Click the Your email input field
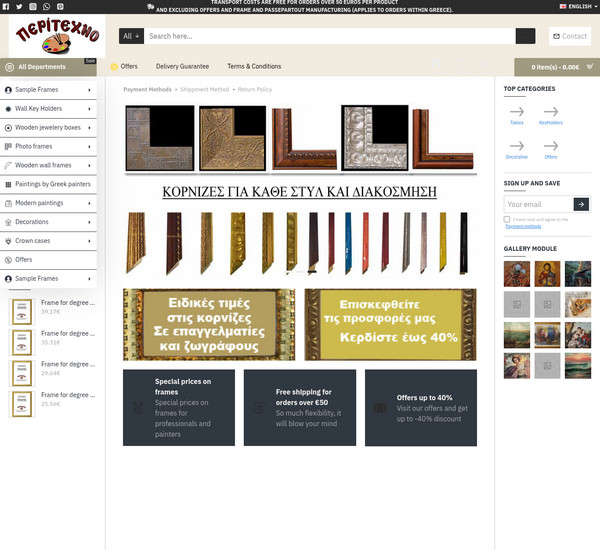600x550 pixels. [539, 204]
